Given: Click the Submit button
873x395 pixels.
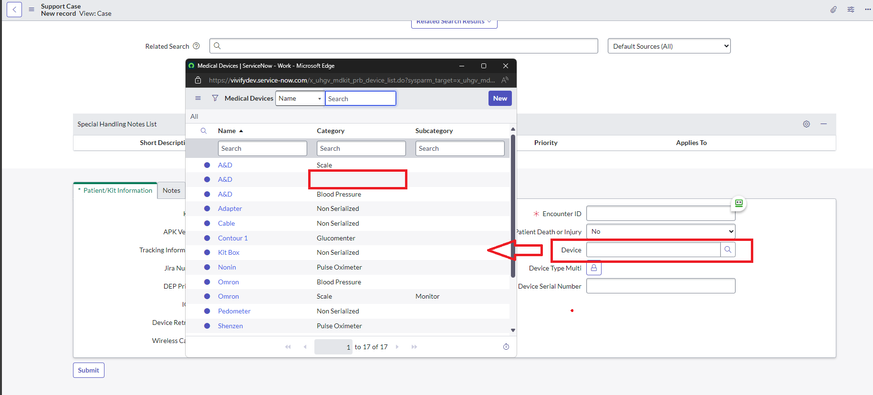Looking at the screenshot, I should 89,370.
